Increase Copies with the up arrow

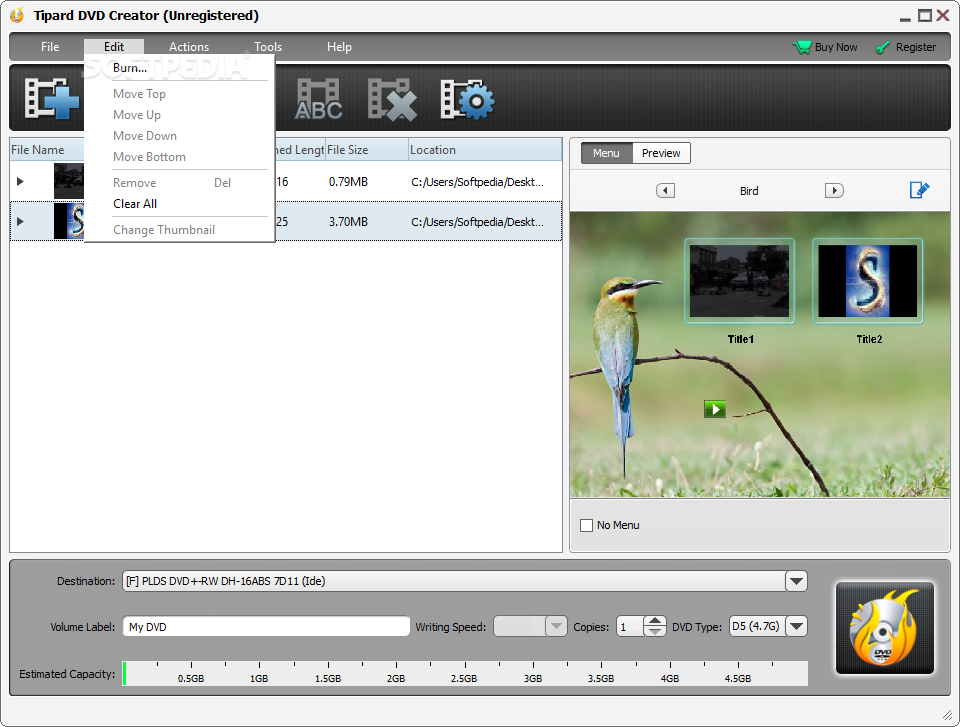click(x=655, y=621)
